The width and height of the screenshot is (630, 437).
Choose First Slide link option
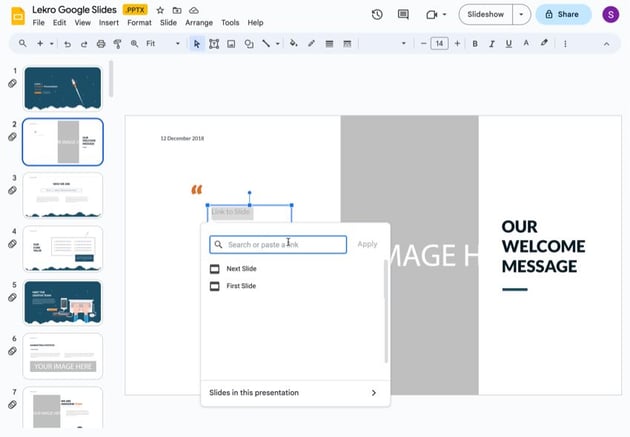click(241, 286)
